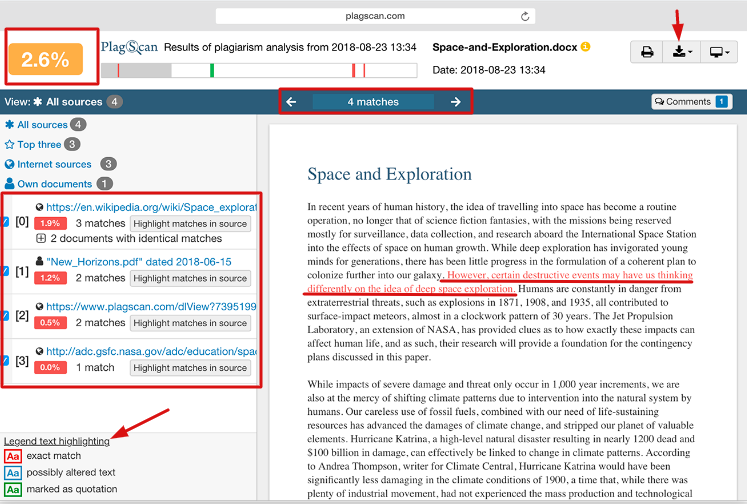Toggle the checkbox for source [0]
Screen dimensions: 747x504
[6, 222]
